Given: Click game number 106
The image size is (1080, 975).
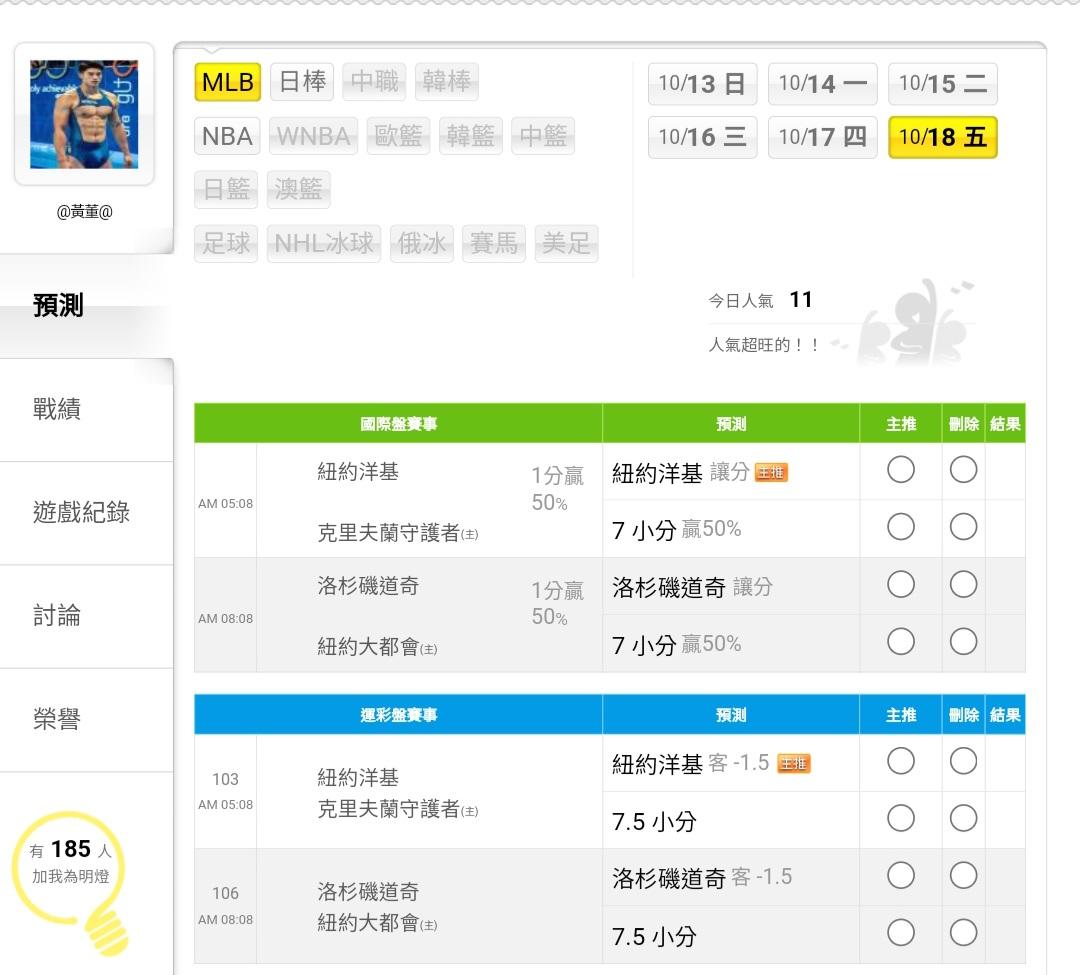Looking at the screenshot, I should [225, 893].
